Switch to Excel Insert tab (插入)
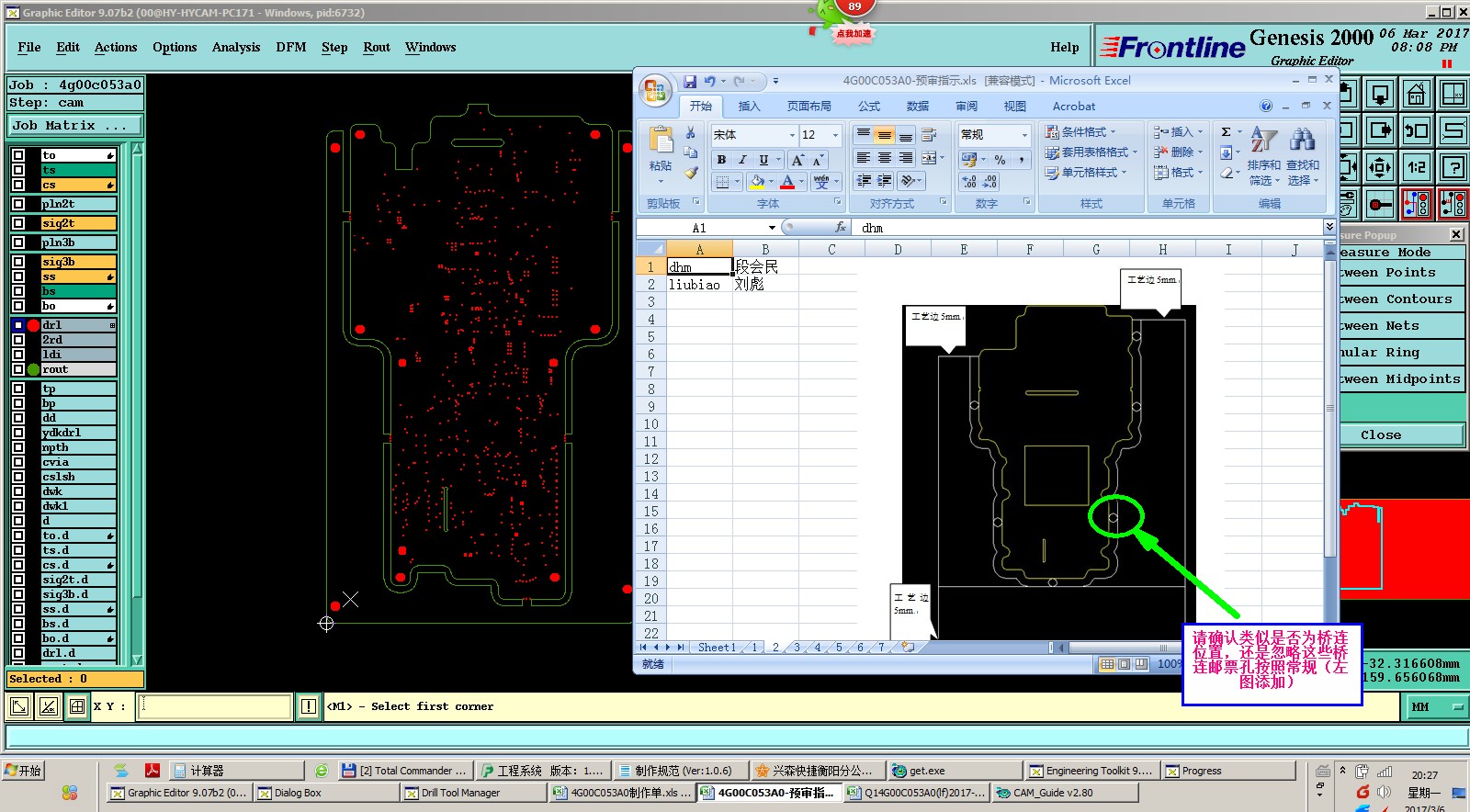The width and height of the screenshot is (1470, 812). click(750, 107)
